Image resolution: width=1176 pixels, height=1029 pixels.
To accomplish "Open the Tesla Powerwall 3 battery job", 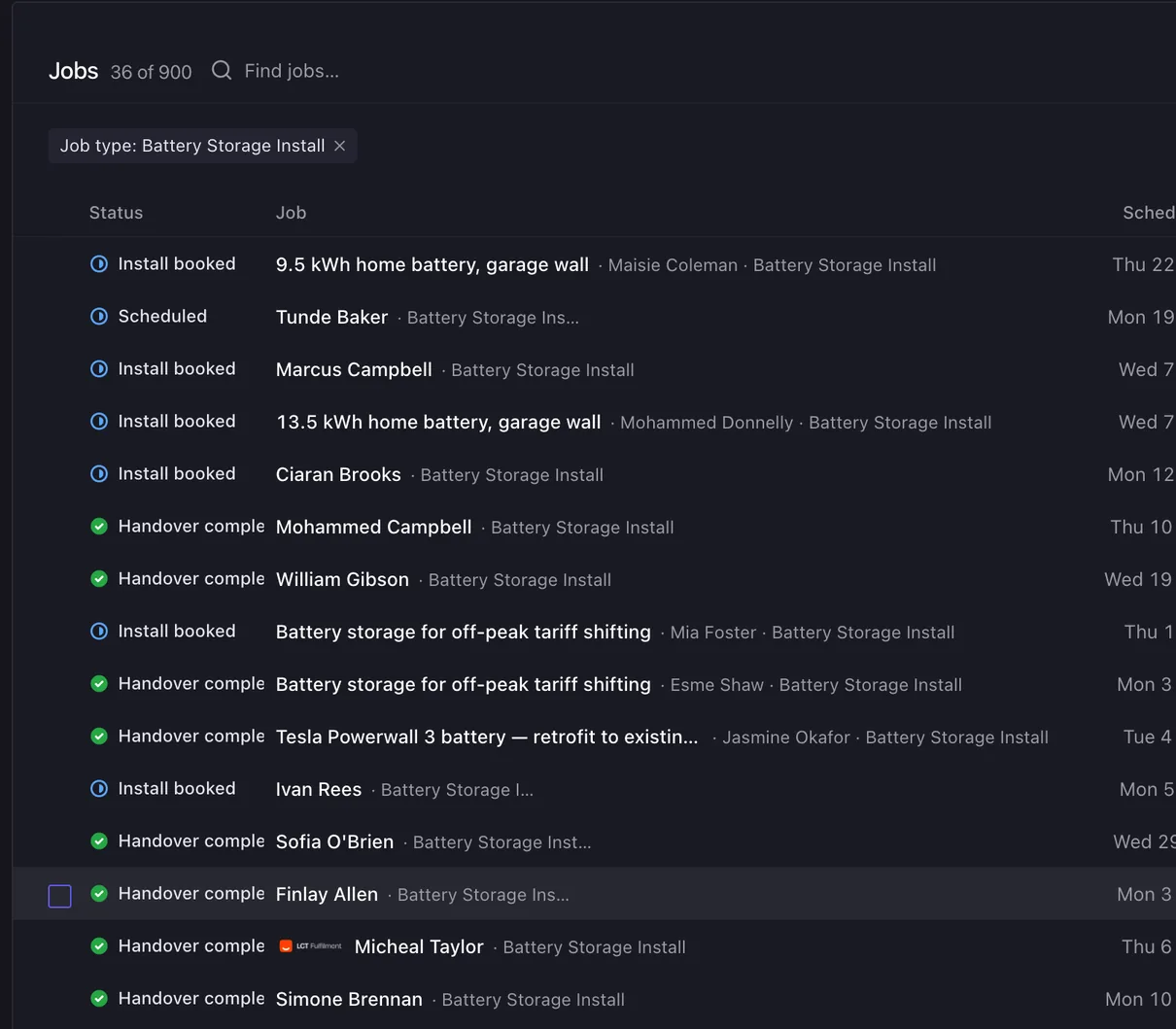I will click(487, 737).
